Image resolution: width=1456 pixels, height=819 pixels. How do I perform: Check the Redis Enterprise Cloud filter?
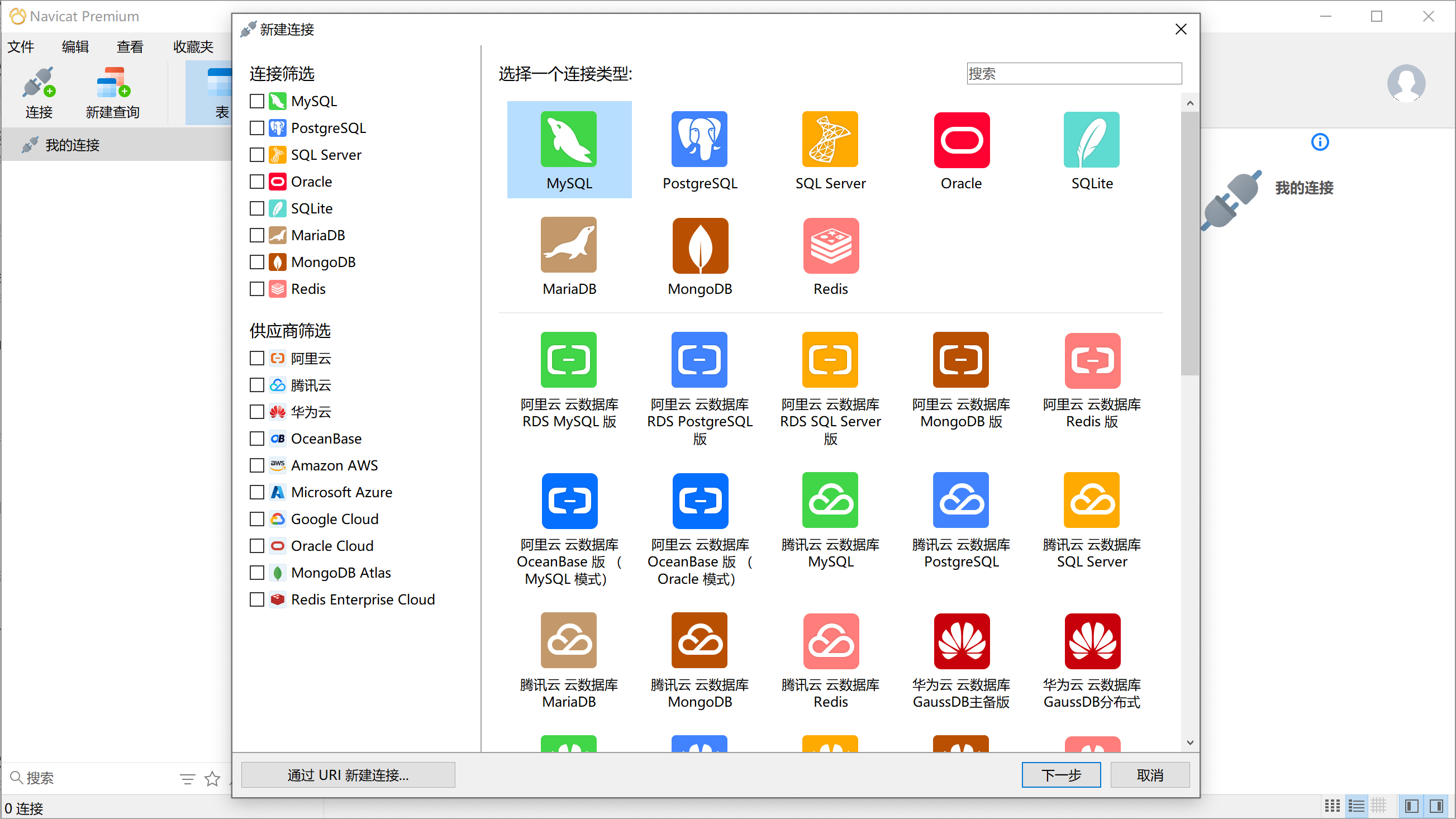coord(256,599)
